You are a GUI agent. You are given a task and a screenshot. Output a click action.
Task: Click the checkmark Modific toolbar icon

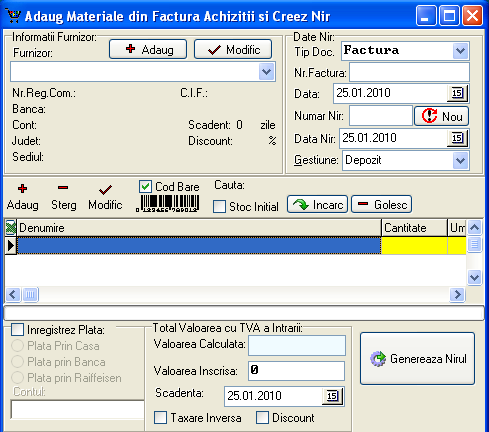pos(105,190)
